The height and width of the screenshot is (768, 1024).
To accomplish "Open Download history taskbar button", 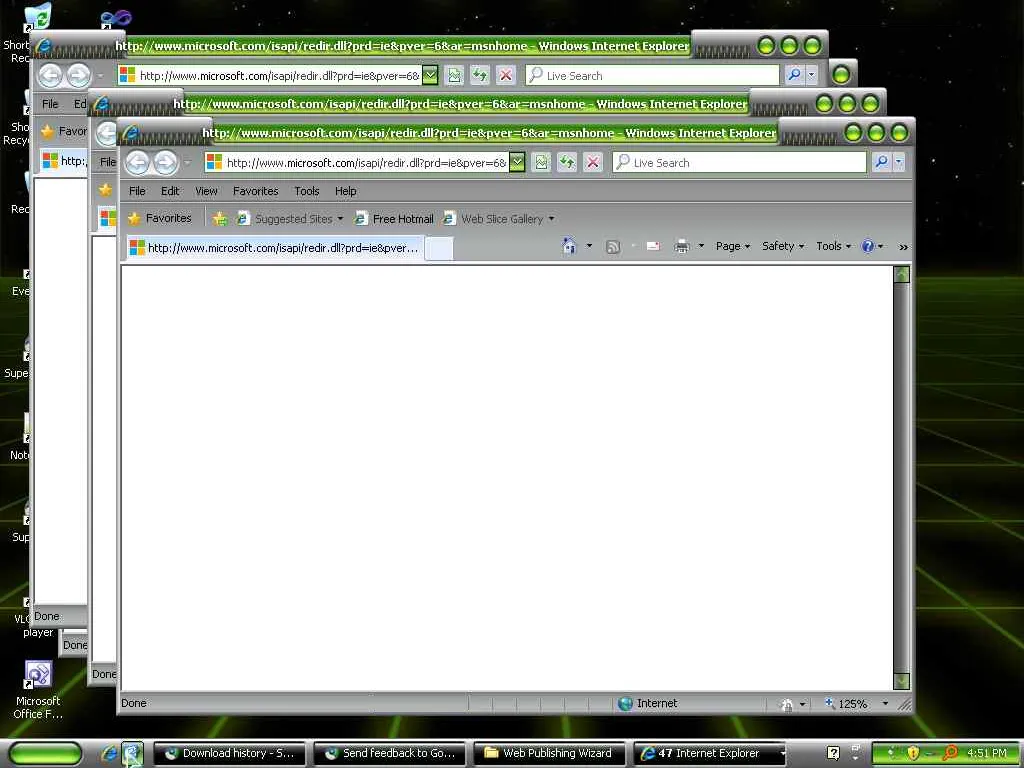I will click(x=231, y=753).
